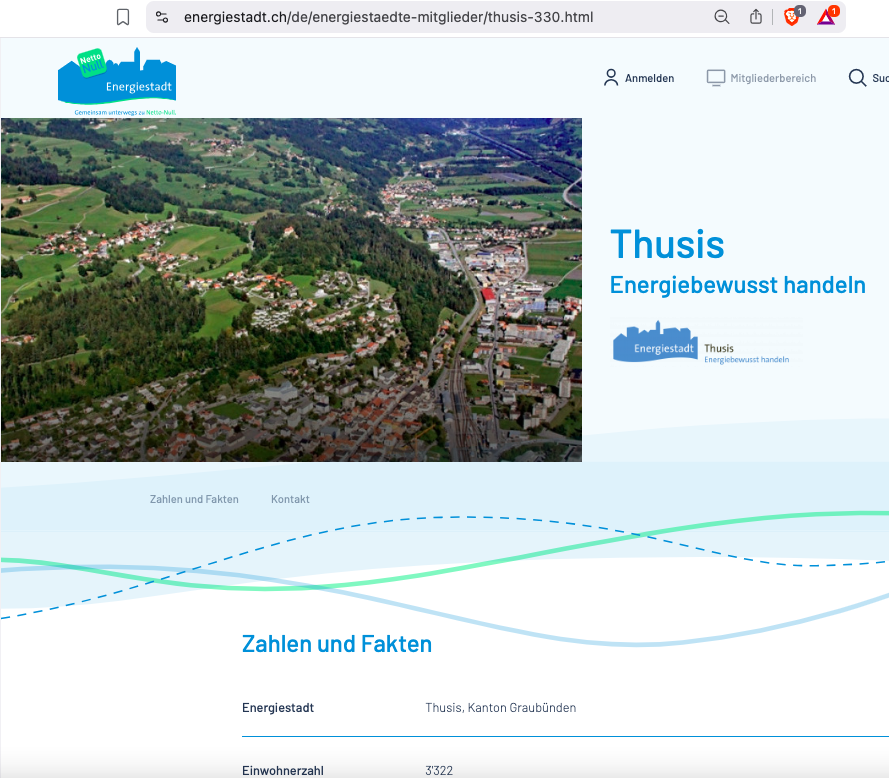Viewport: 889px width, 778px height.
Task: Jump to Kontakt tab
Action: pos(290,499)
